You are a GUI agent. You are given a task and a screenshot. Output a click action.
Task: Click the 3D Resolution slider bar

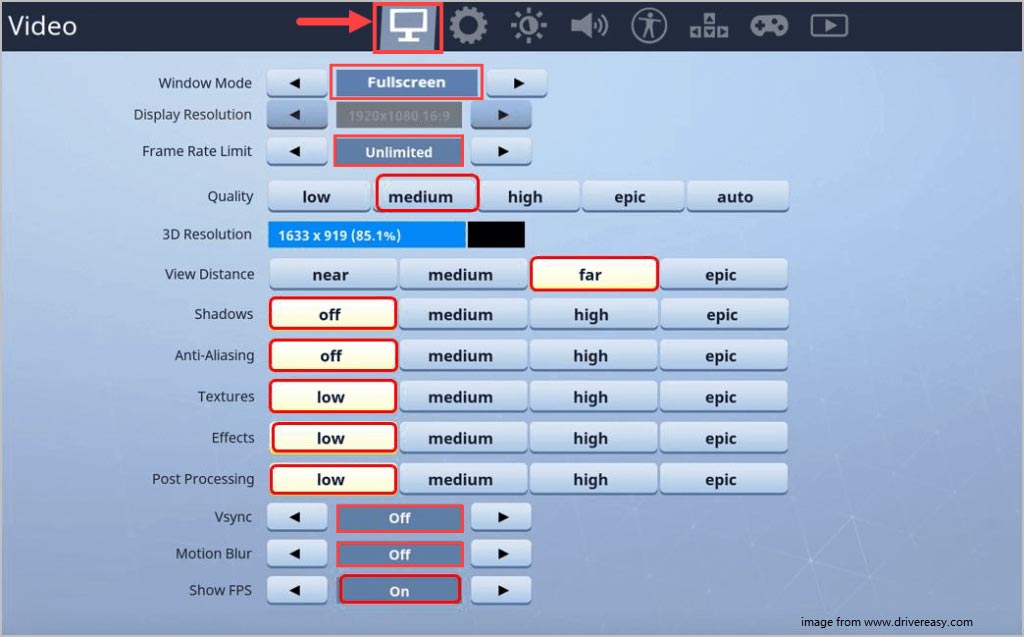tap(396, 235)
